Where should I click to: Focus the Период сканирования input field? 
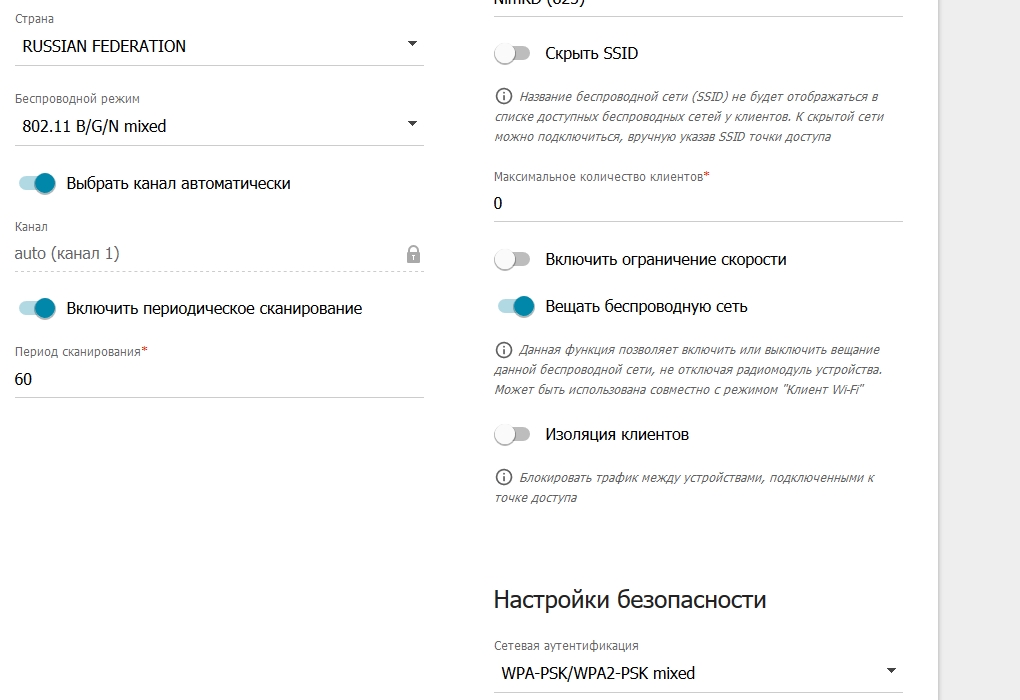[219, 379]
